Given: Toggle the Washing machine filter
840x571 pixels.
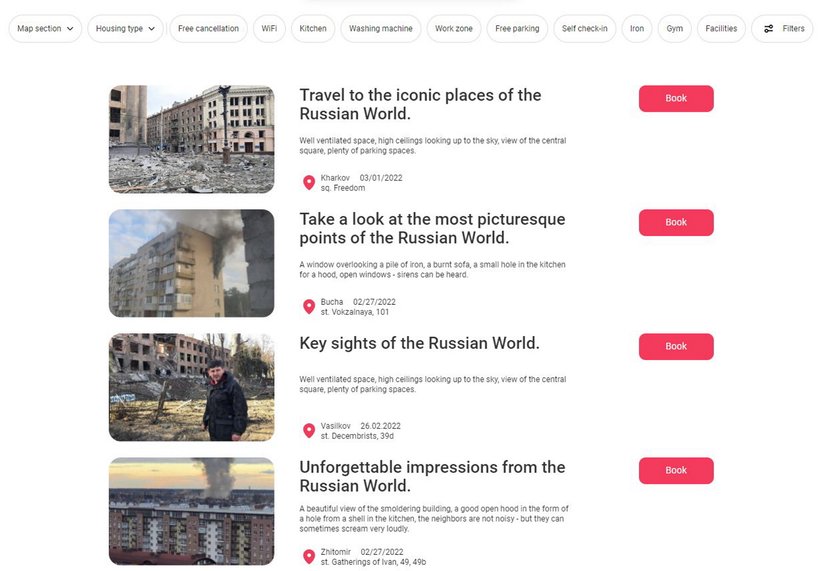Looking at the screenshot, I should [x=381, y=28].
